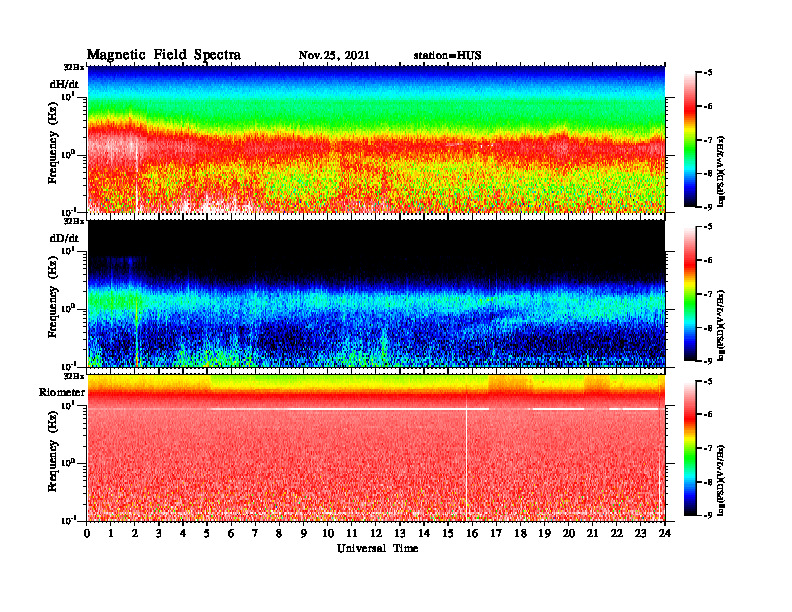This screenshot has width=792, height=612.
Task: Click the "Magnetic Field Spectra" title
Action: (164, 55)
